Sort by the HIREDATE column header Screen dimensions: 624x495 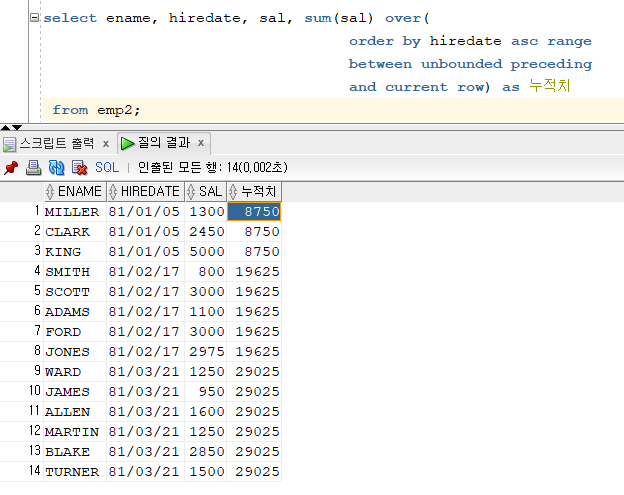146,191
